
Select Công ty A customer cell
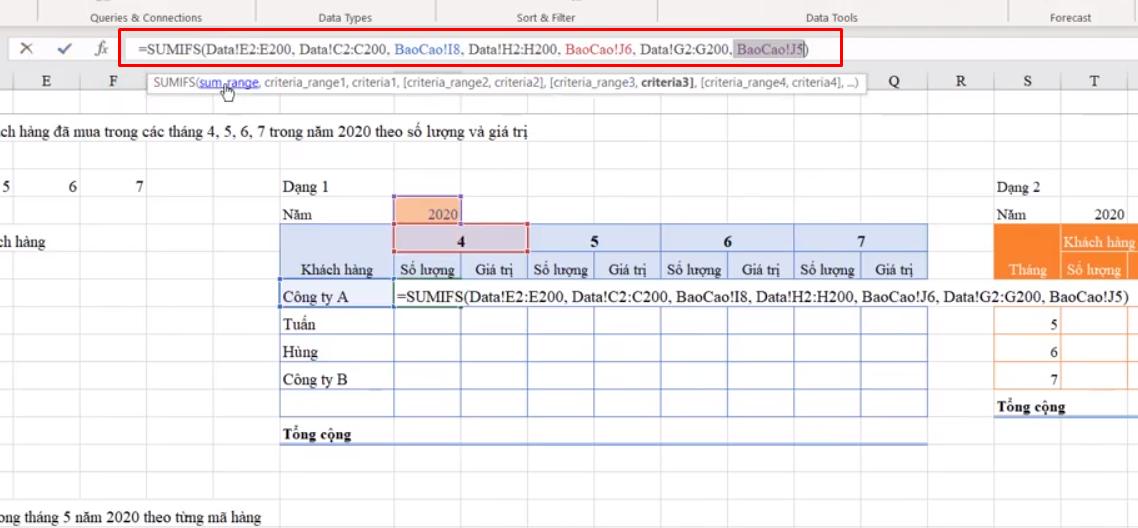tap(337, 293)
